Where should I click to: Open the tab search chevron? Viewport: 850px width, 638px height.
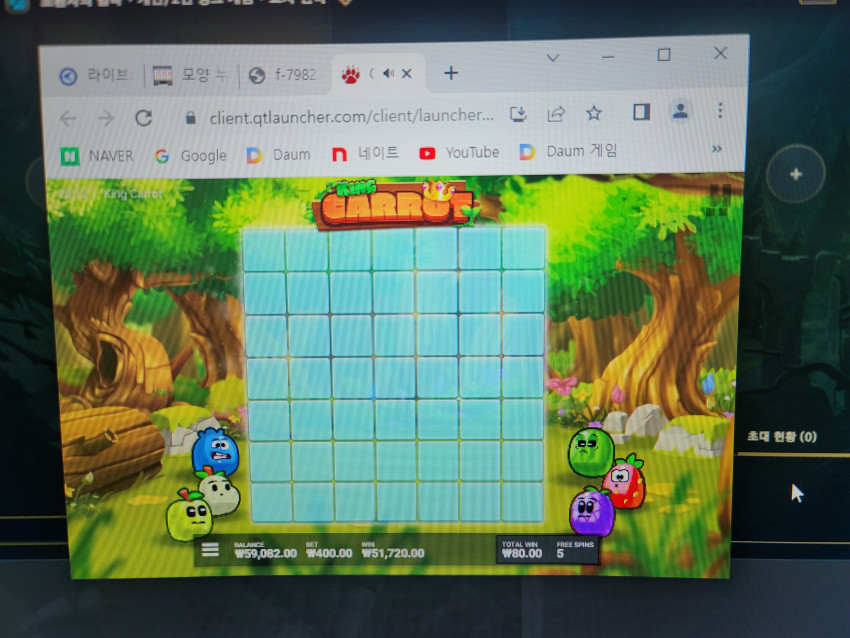click(x=552, y=57)
